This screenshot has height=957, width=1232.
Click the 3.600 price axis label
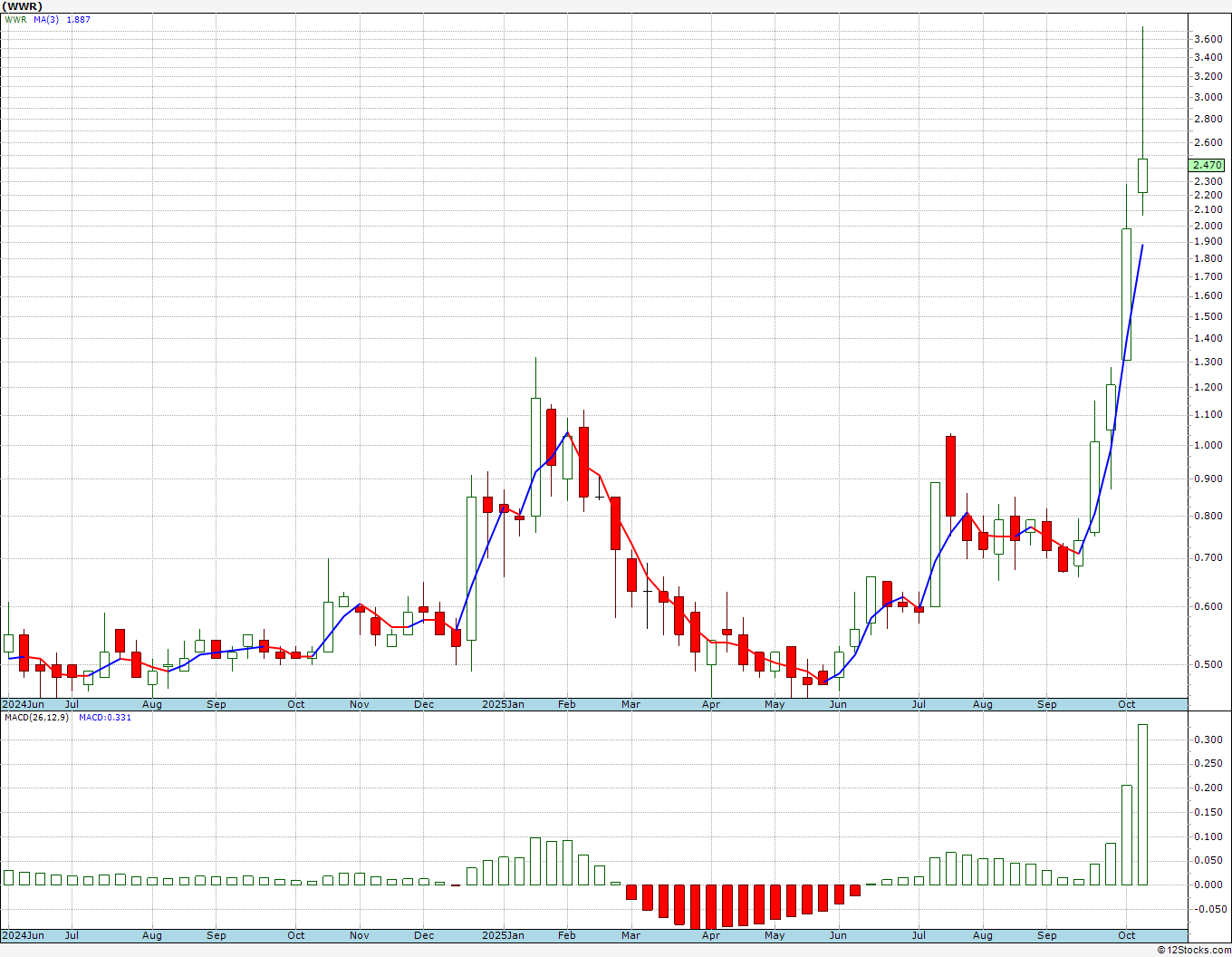click(x=1208, y=39)
